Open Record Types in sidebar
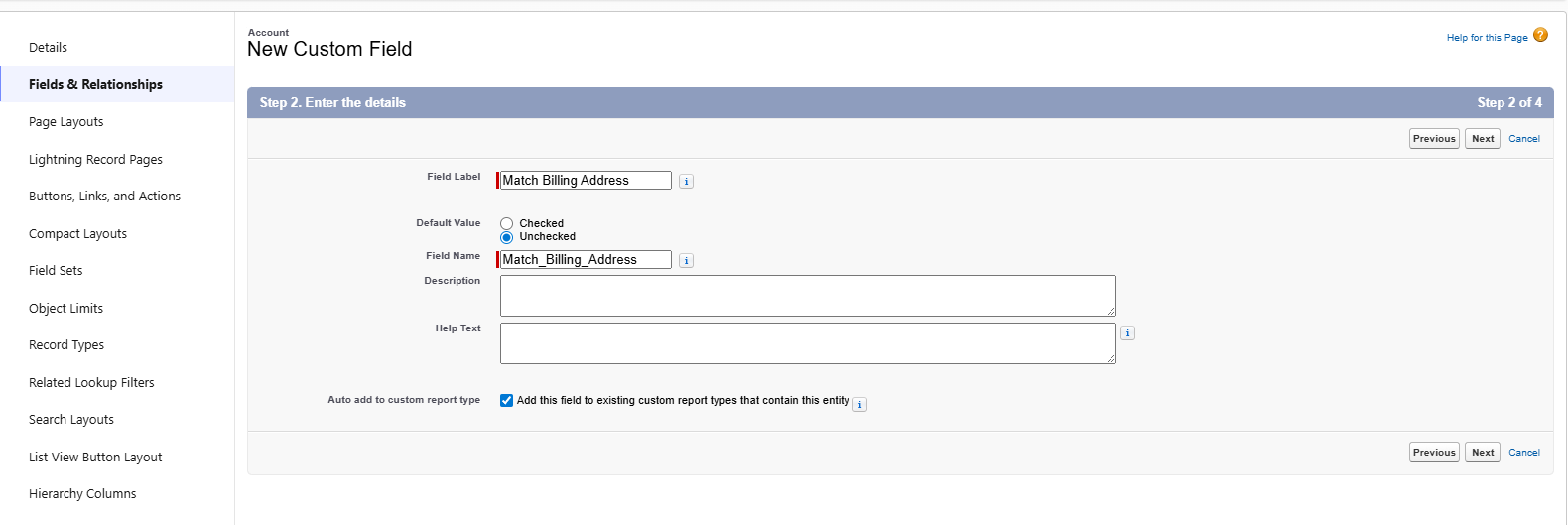Image resolution: width=1568 pixels, height=525 pixels. click(x=66, y=345)
